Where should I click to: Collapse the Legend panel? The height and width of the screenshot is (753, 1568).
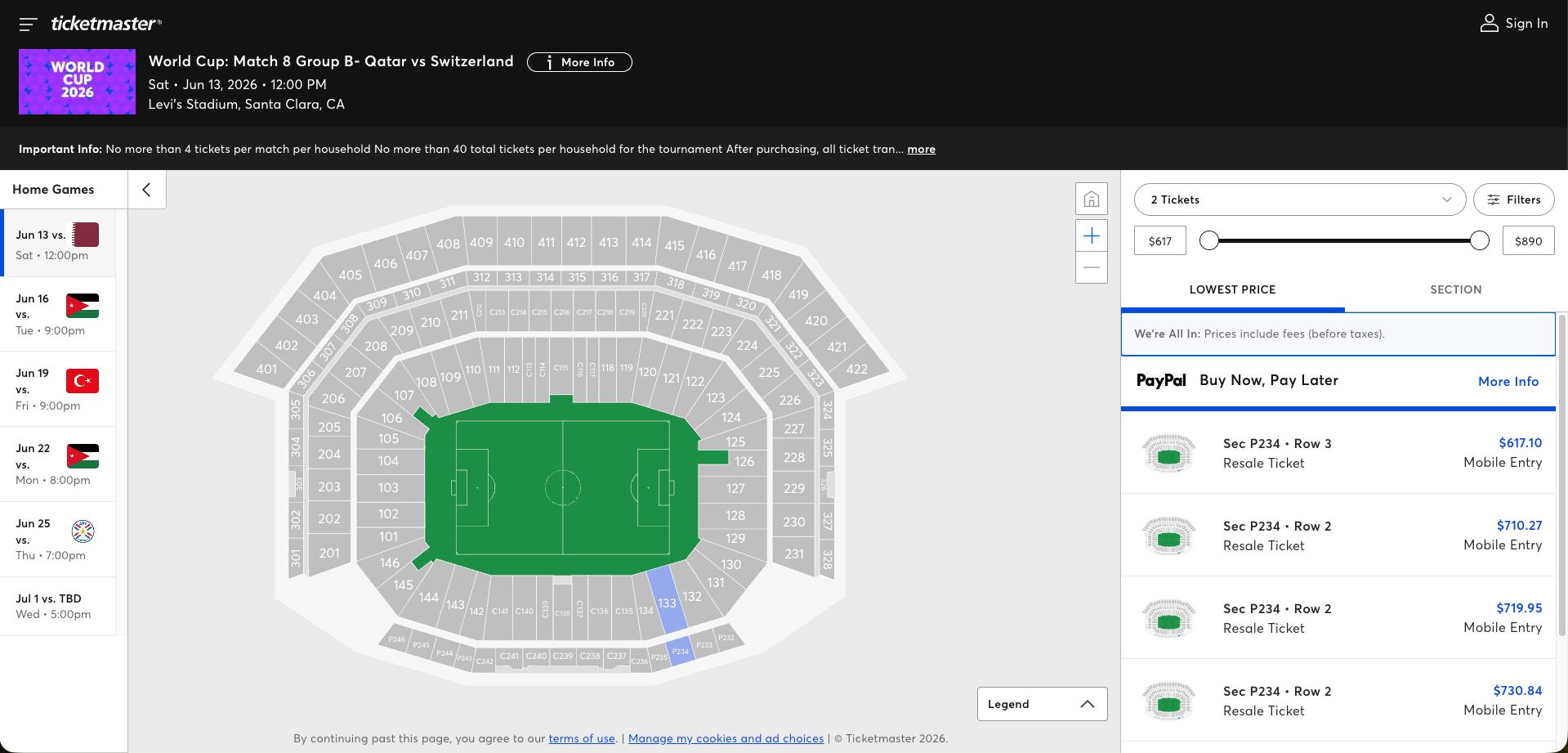pyautogui.click(x=1042, y=704)
